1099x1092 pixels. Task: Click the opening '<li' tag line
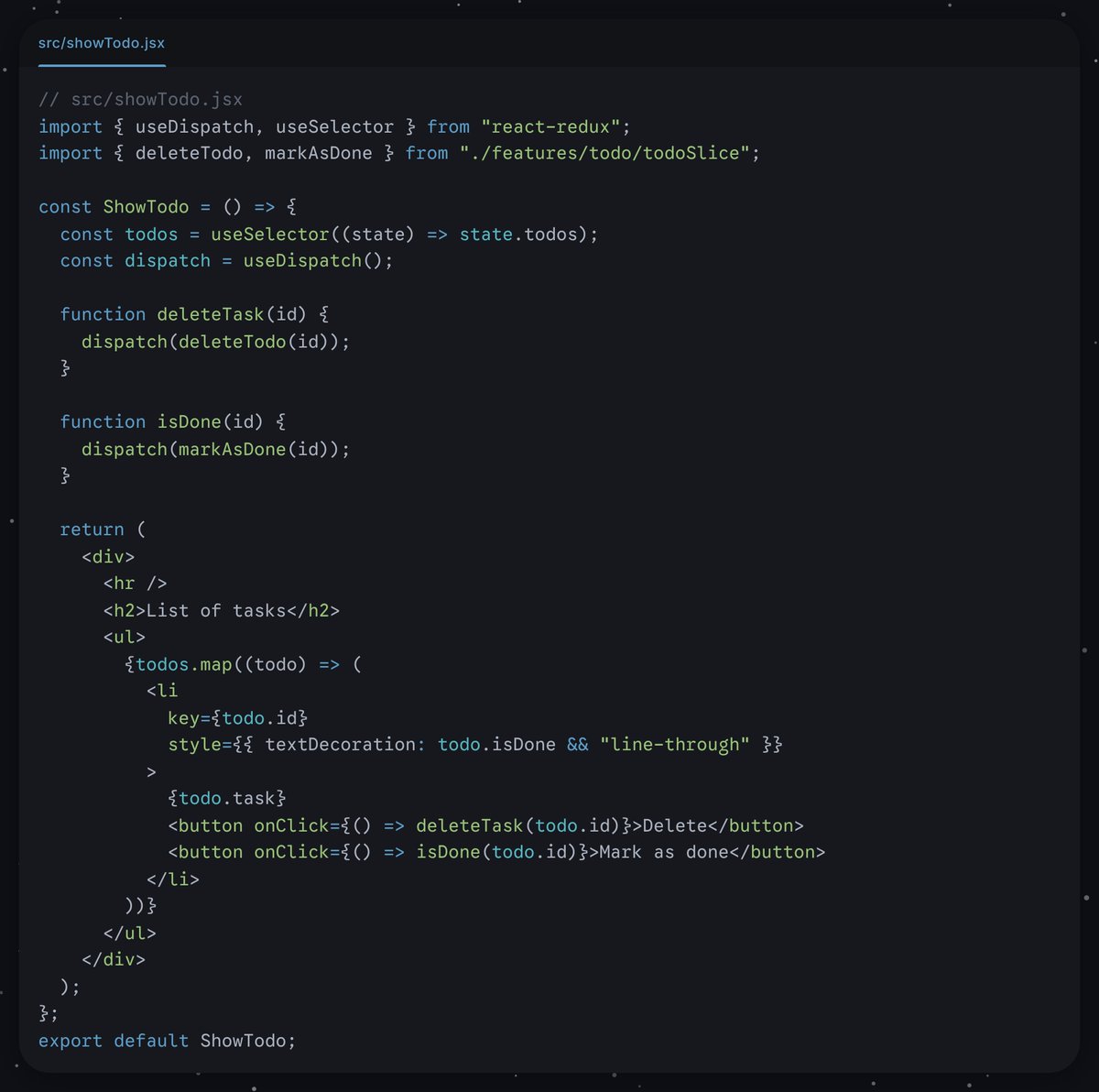point(162,691)
